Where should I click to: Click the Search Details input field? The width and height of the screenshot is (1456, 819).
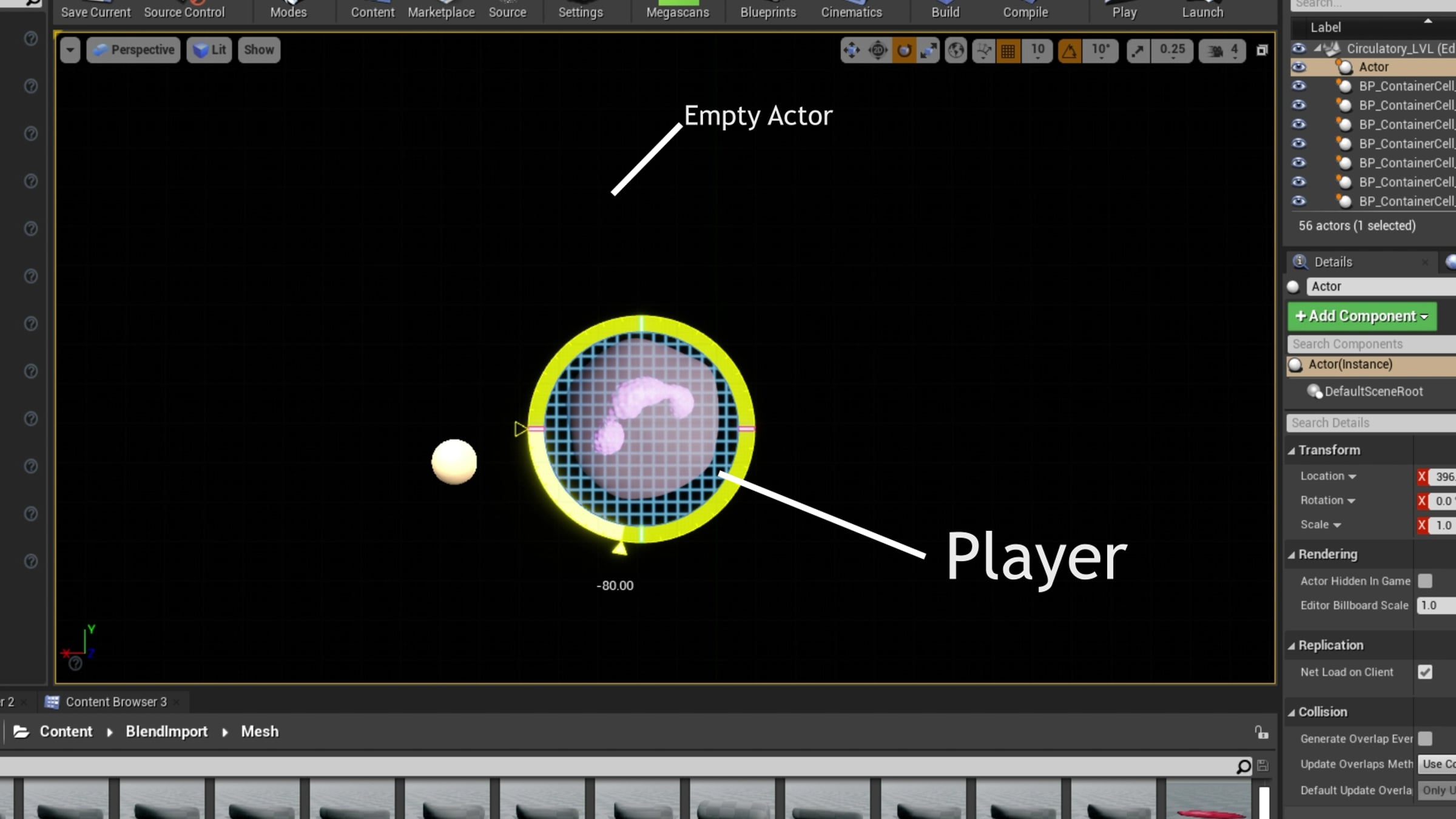pyautogui.click(x=1370, y=423)
